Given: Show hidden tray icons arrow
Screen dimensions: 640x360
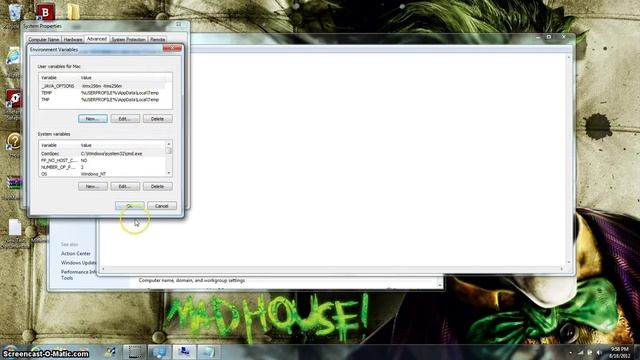Looking at the screenshot, I should coord(571,353).
